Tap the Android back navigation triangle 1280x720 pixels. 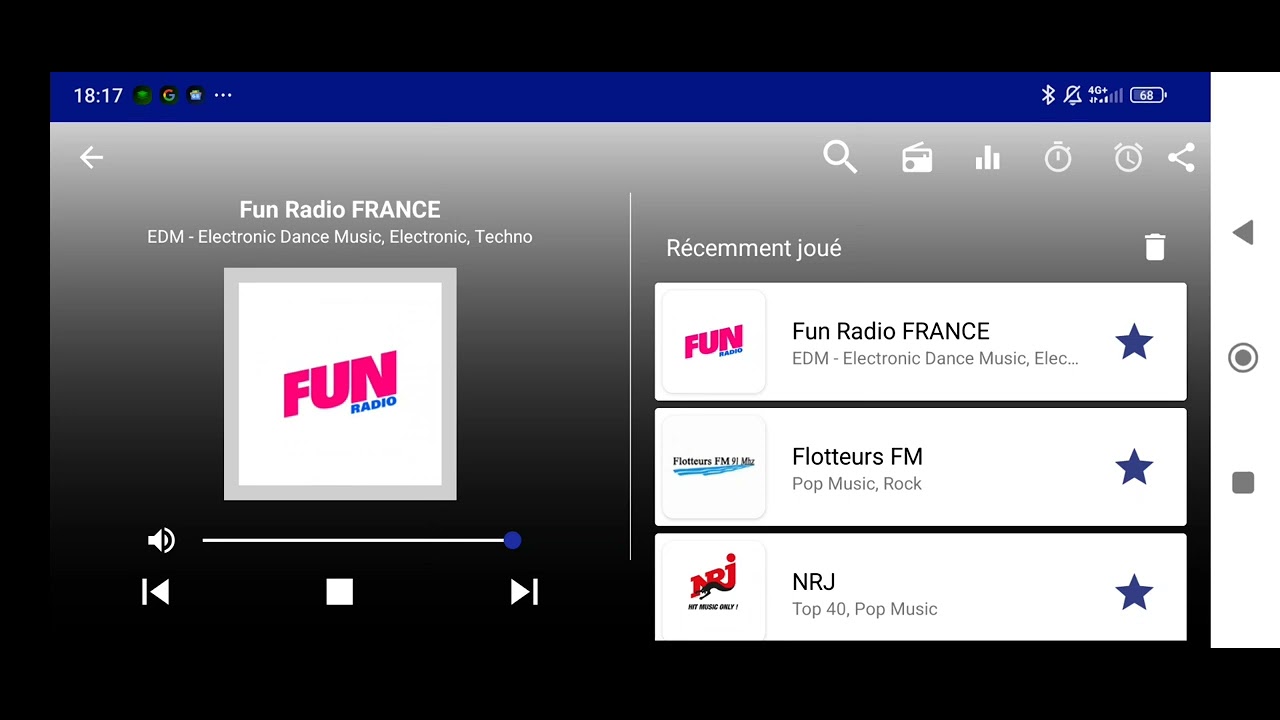point(1243,233)
